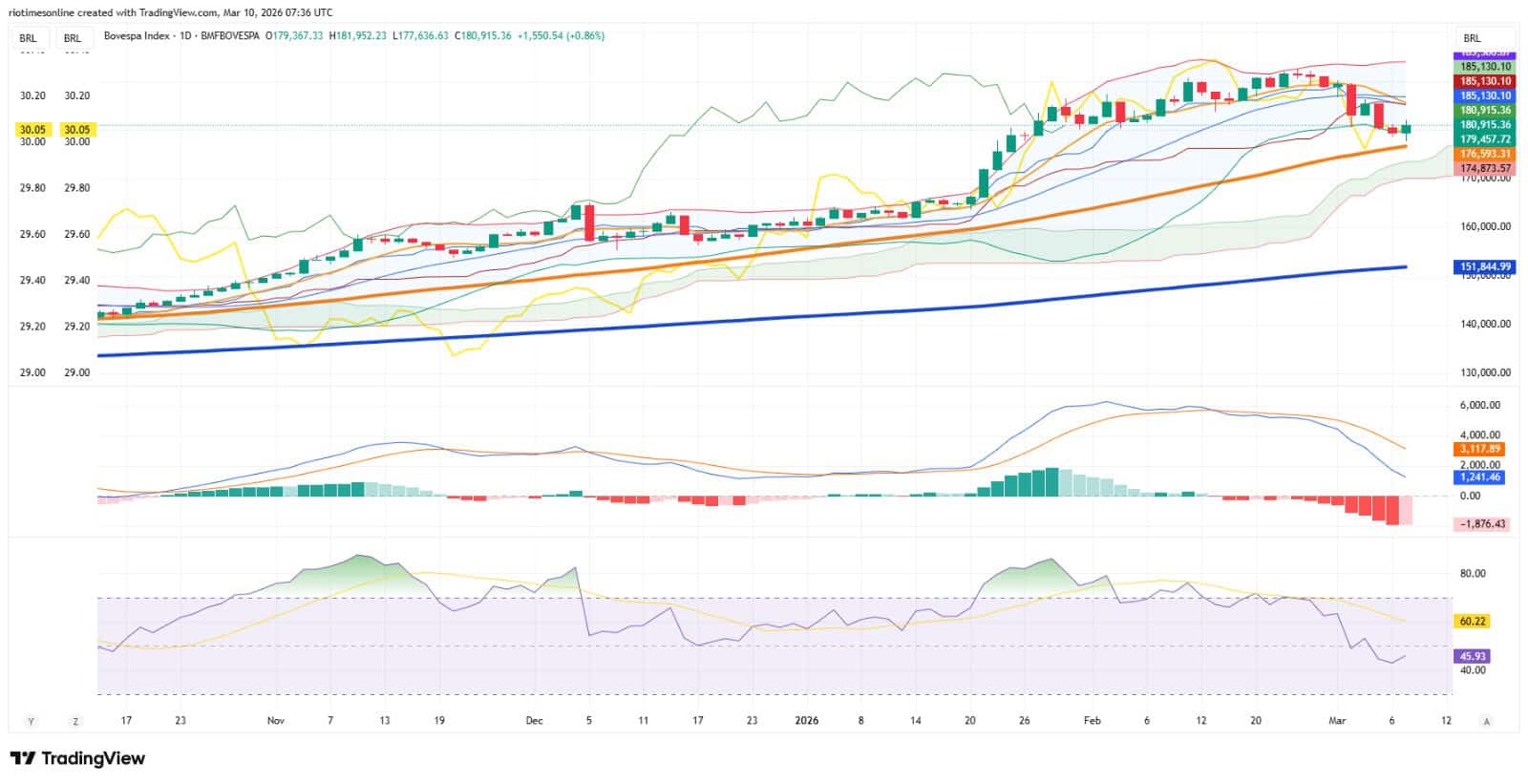The image size is (1528, 784).
Task: Open BRL currency selector above right price scale
Action: [1472, 38]
